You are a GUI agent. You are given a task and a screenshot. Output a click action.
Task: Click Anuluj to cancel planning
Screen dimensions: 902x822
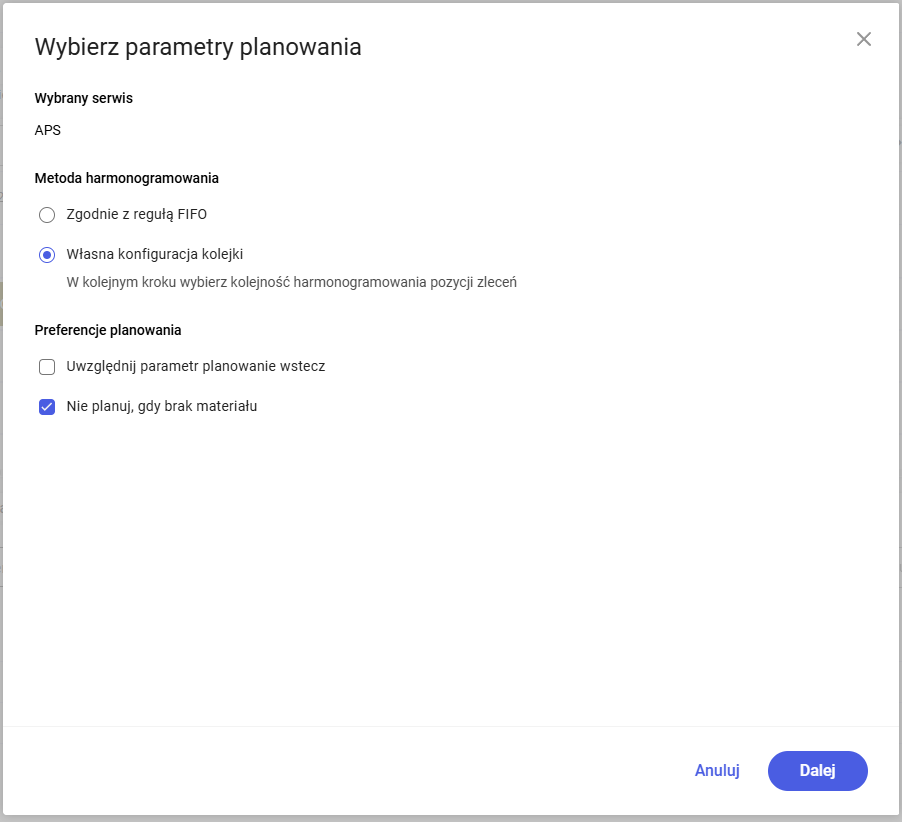716,770
